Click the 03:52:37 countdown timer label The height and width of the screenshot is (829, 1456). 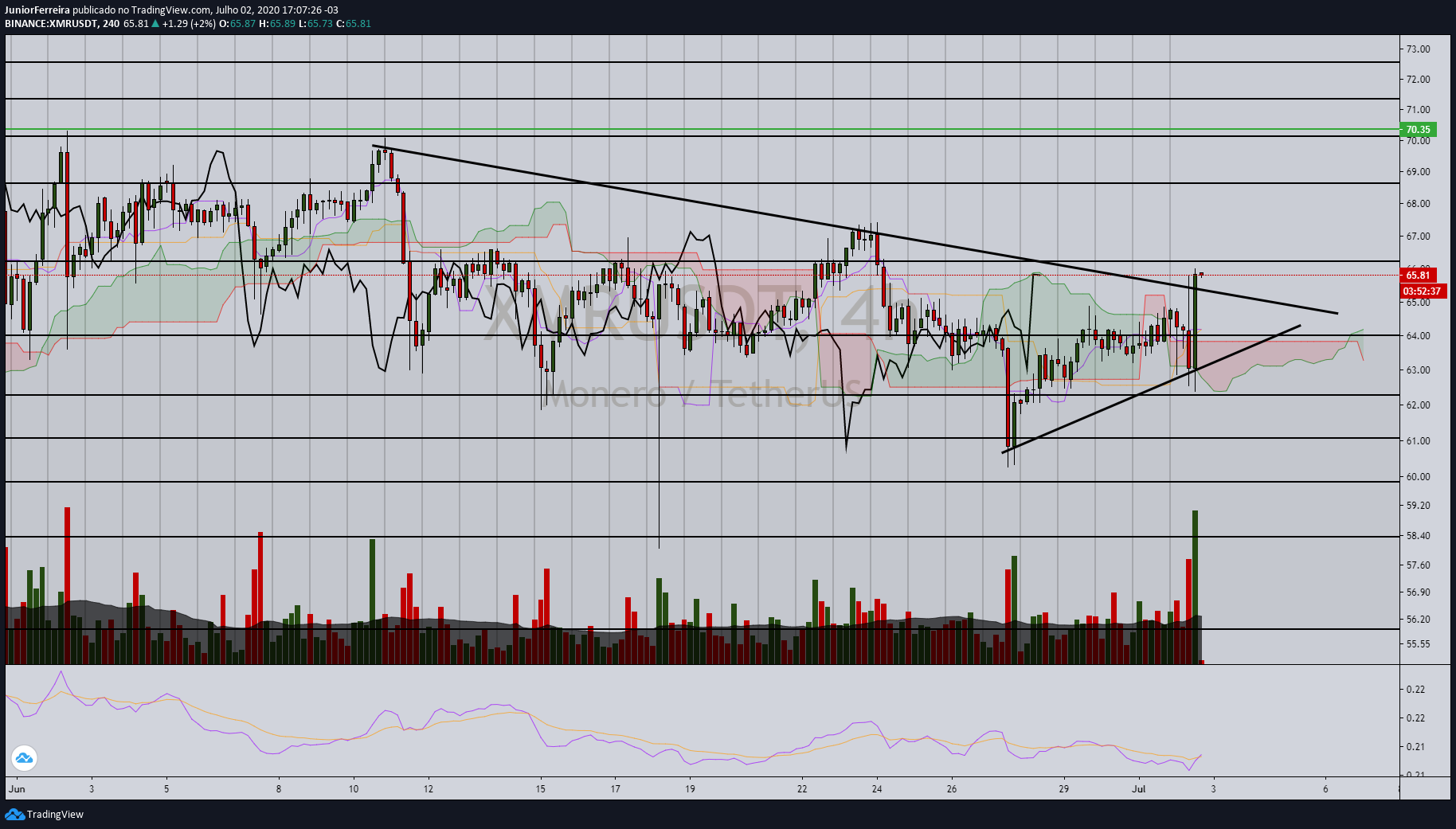(1423, 291)
